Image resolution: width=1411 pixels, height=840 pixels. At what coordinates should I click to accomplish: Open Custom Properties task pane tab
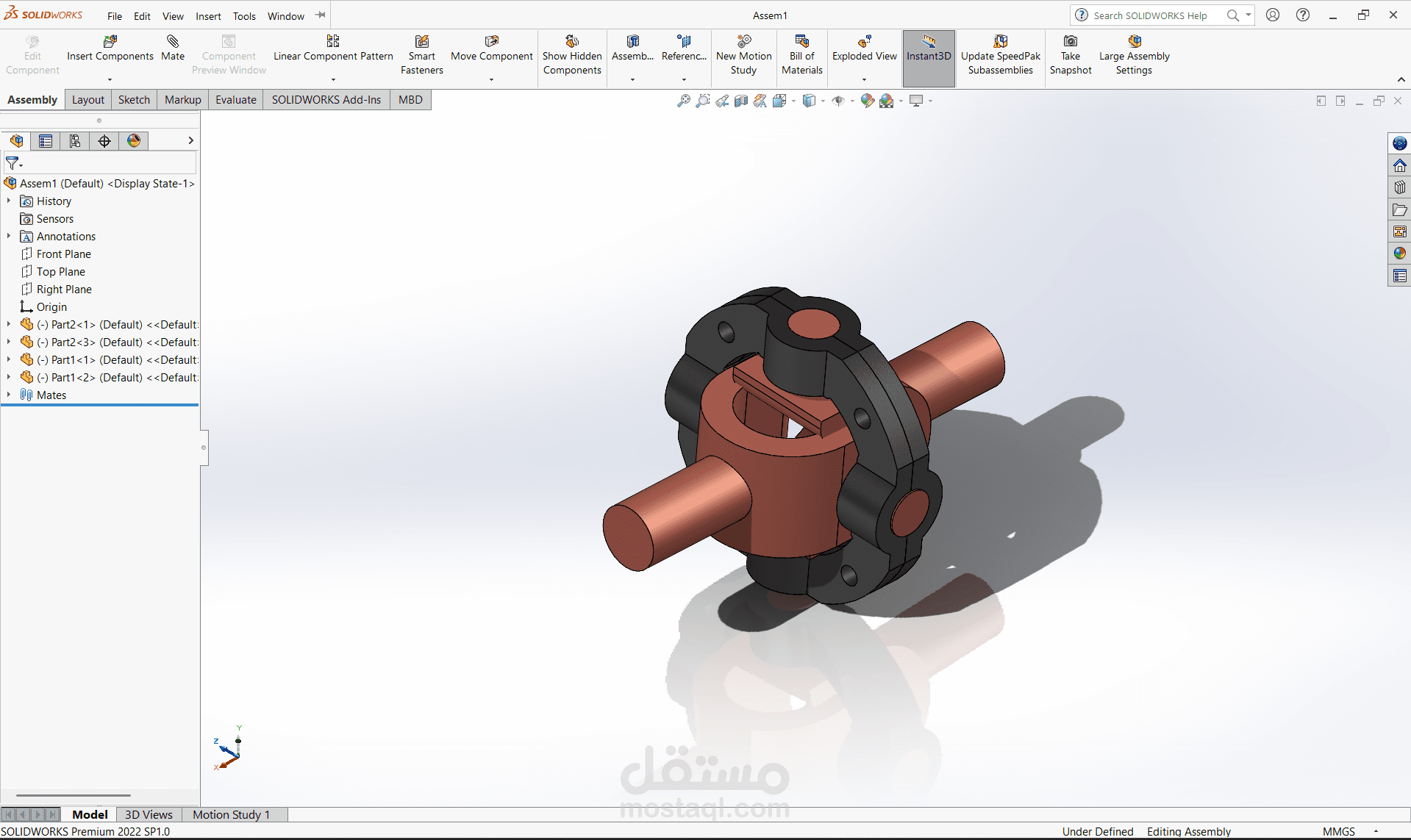pyautogui.click(x=1400, y=276)
